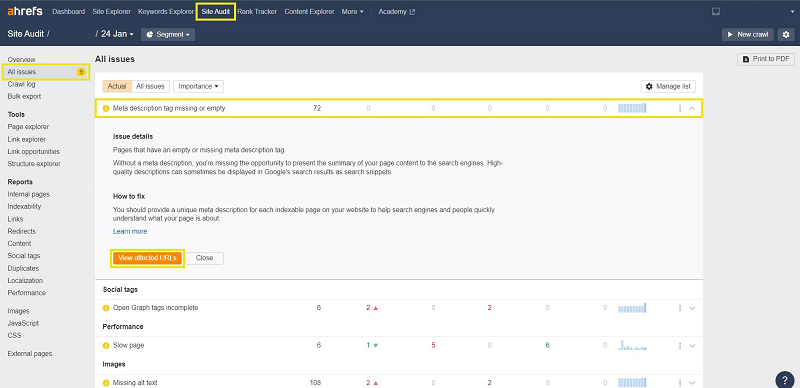This screenshot has height=388, width=800.
Task: Click the ahrefs logo
Action: tap(25, 11)
